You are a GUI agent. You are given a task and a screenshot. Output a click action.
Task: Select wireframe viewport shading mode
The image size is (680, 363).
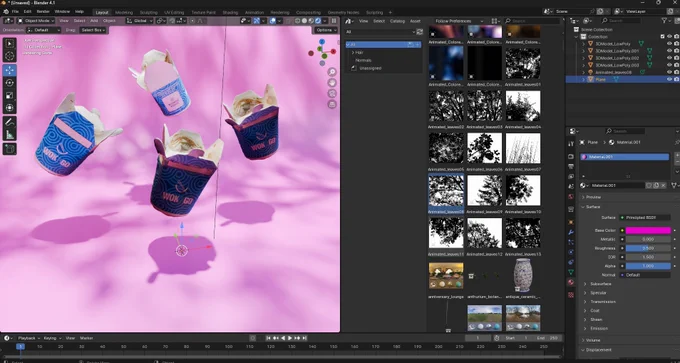point(298,20)
